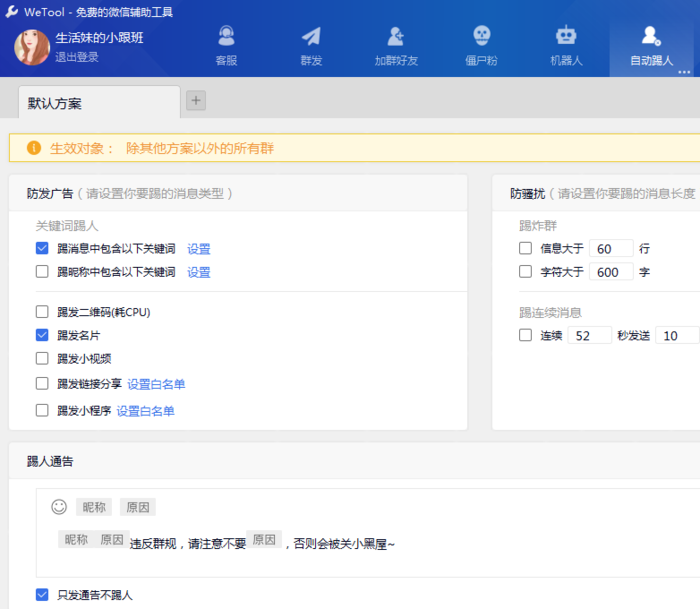
Task: Enable 踢发小视频 checkbox
Action: (x=42, y=358)
